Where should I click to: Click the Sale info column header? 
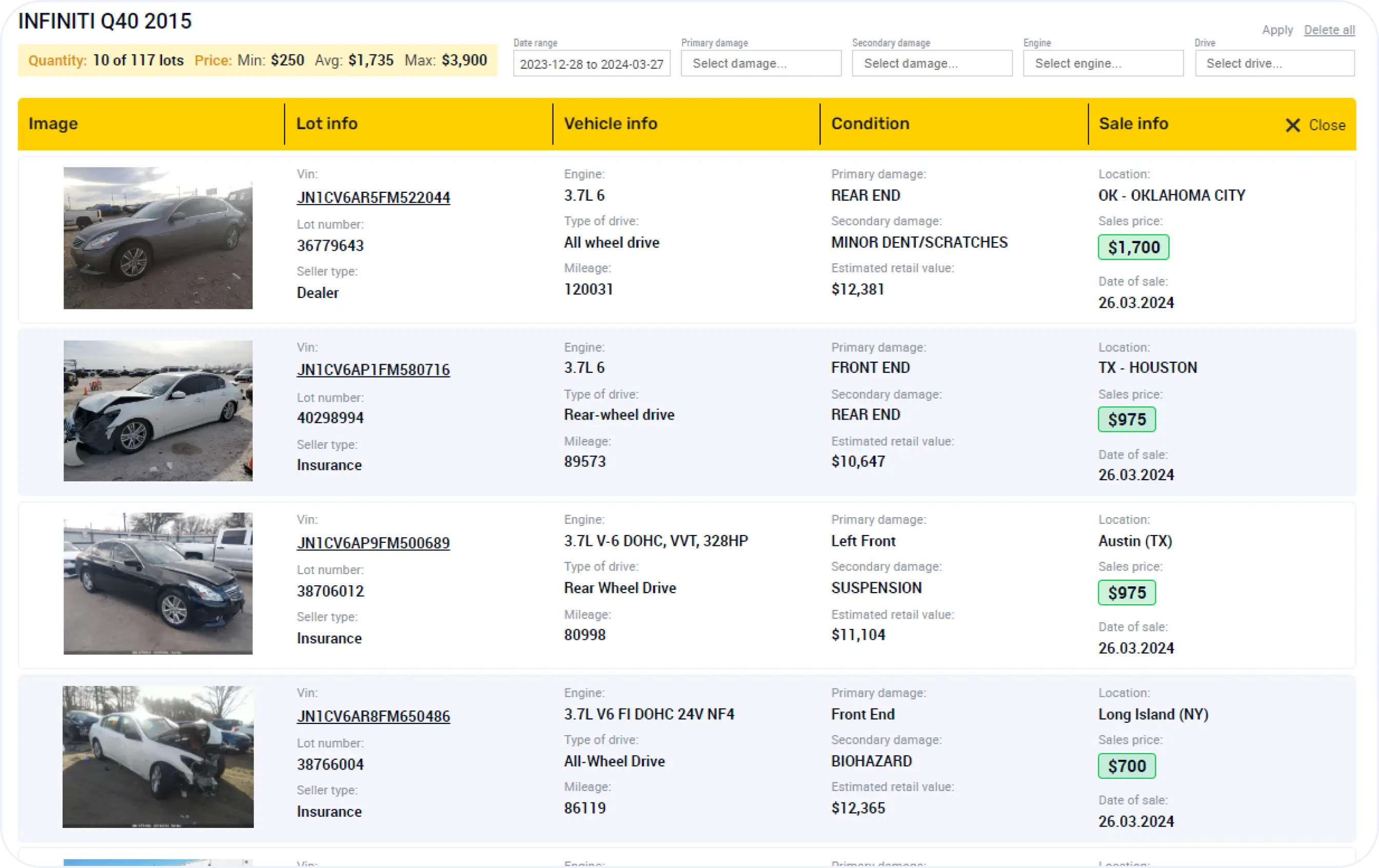[1133, 124]
